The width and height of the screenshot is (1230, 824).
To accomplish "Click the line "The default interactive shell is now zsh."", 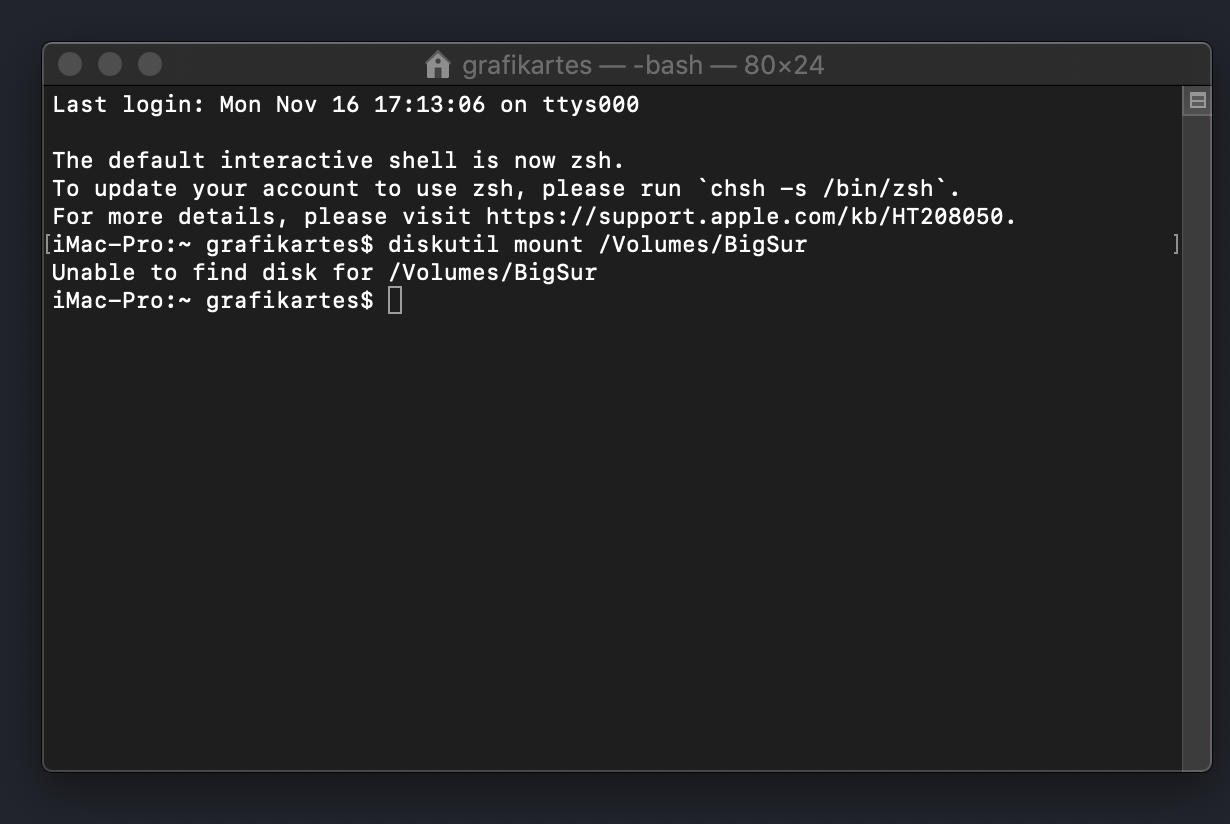I will pyautogui.click(x=338, y=160).
